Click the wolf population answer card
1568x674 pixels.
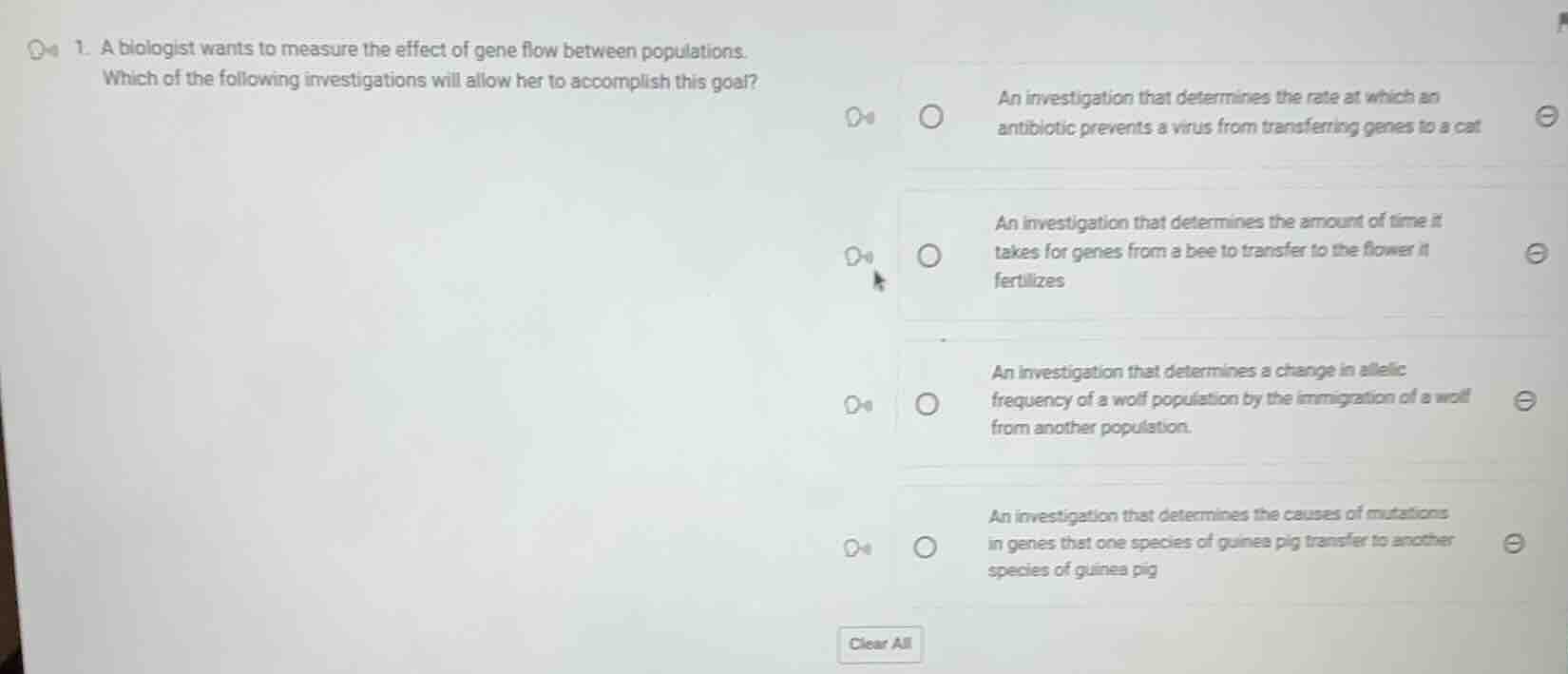[1226, 401]
